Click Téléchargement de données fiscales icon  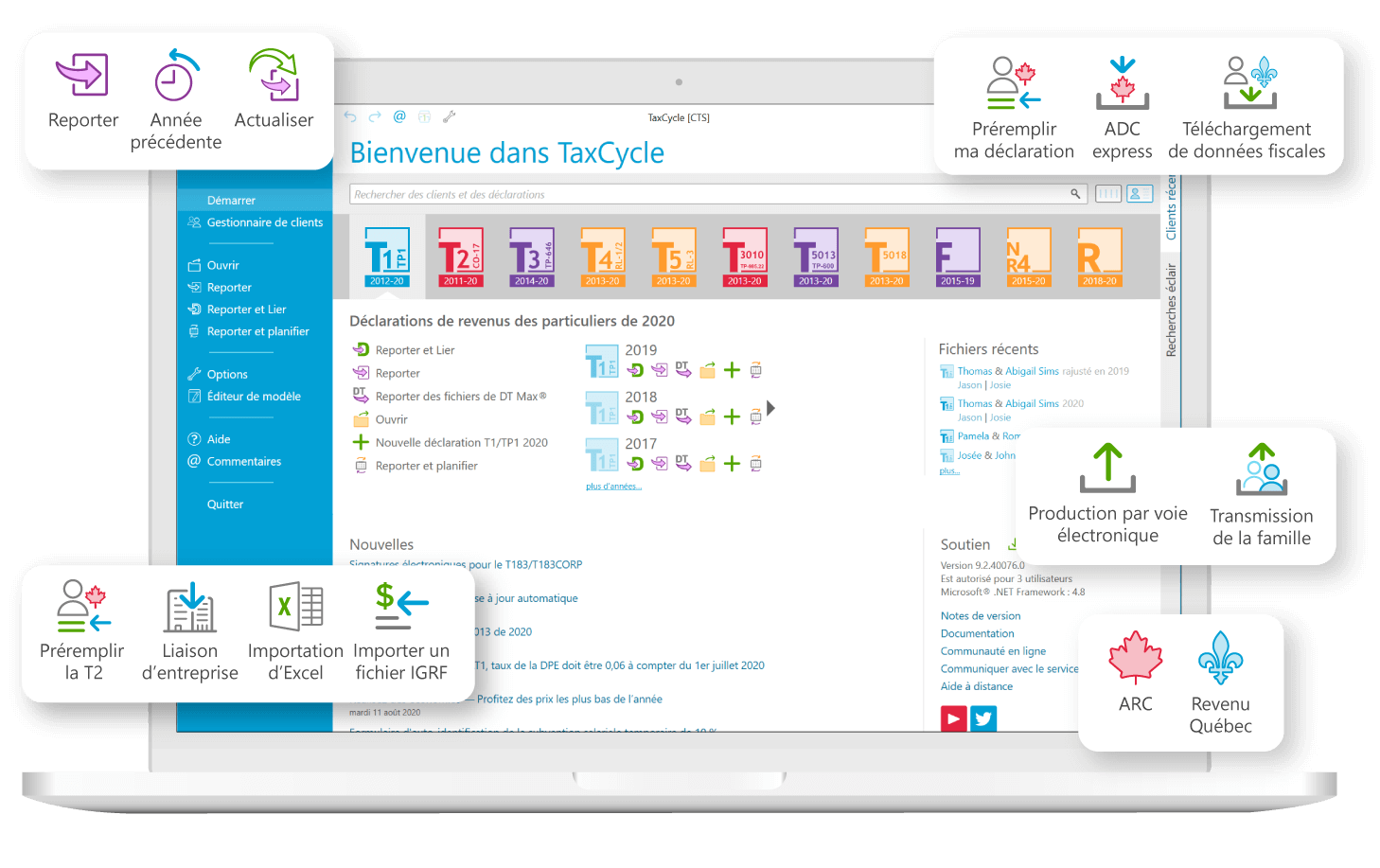click(1249, 82)
